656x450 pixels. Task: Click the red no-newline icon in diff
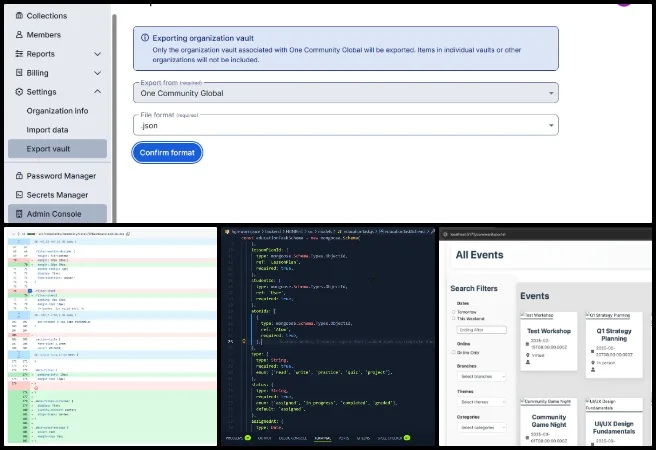click(x=36, y=388)
